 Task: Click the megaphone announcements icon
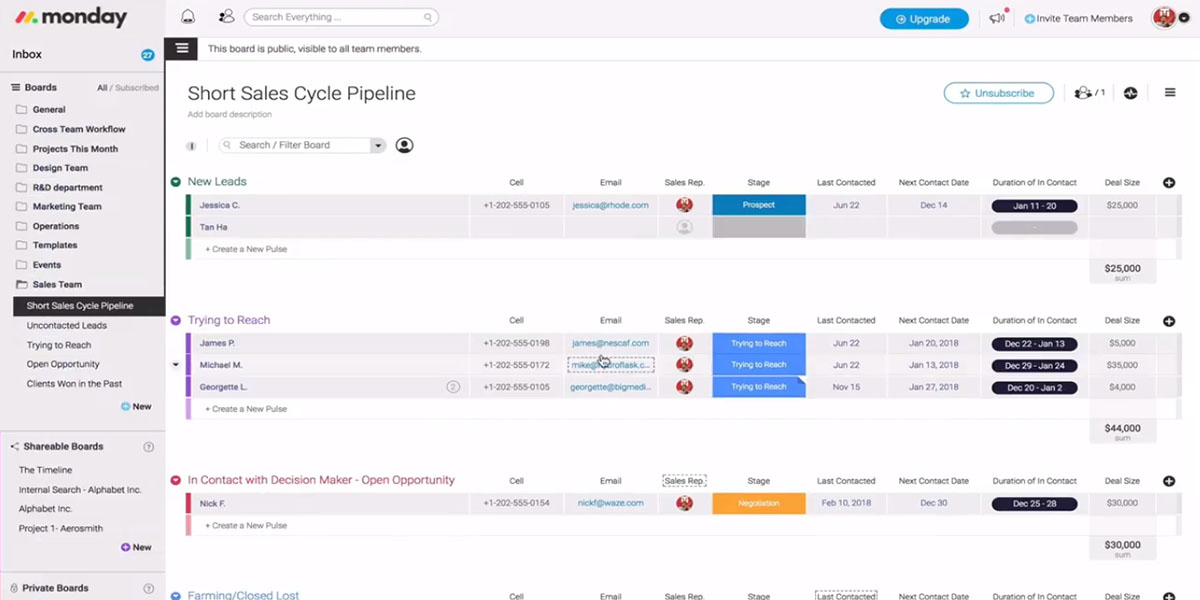pos(996,18)
